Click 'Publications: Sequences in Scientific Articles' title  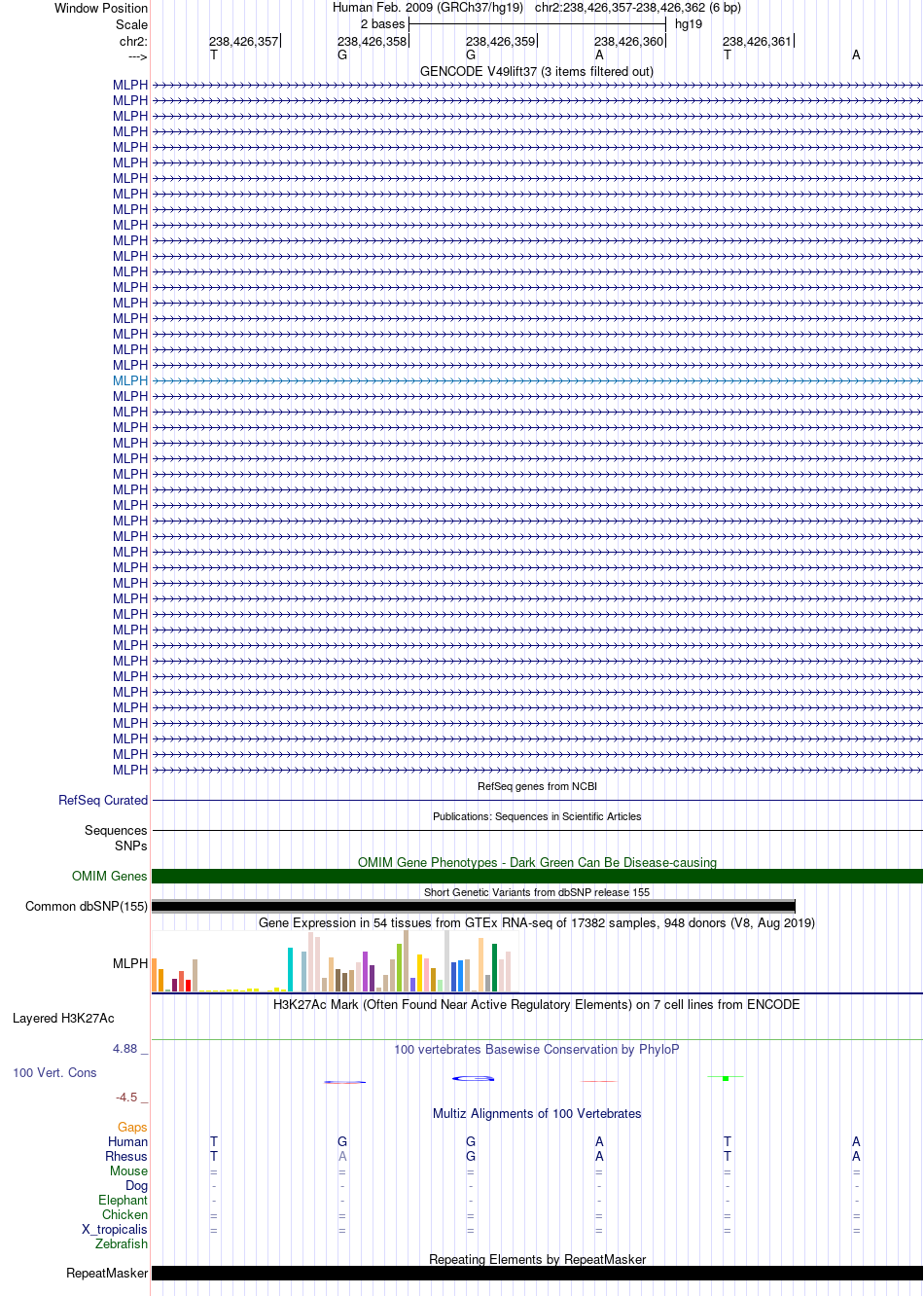537,816
